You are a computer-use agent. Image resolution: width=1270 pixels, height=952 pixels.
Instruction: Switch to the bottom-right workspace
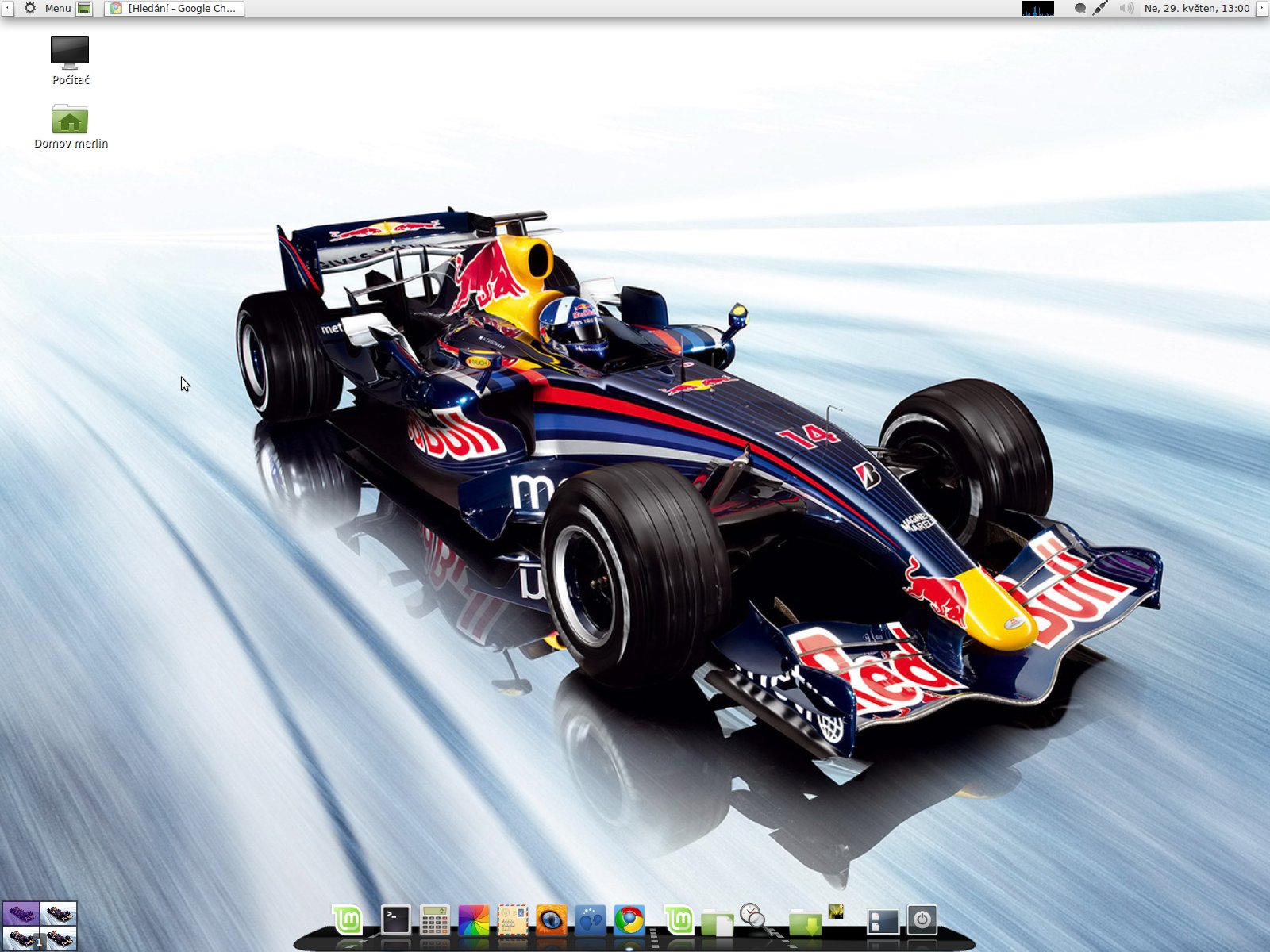pyautogui.click(x=59, y=938)
